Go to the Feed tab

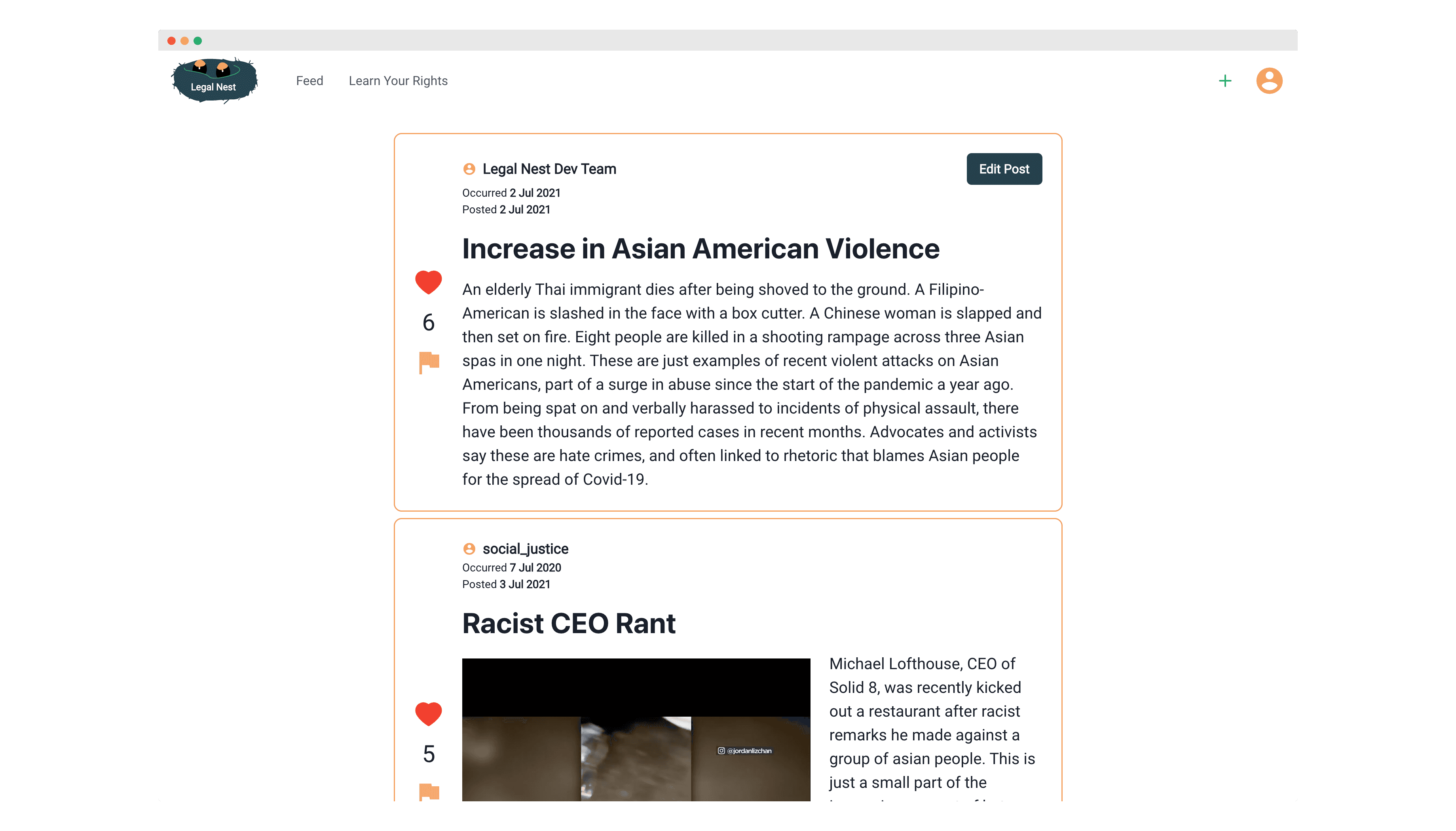click(x=309, y=81)
